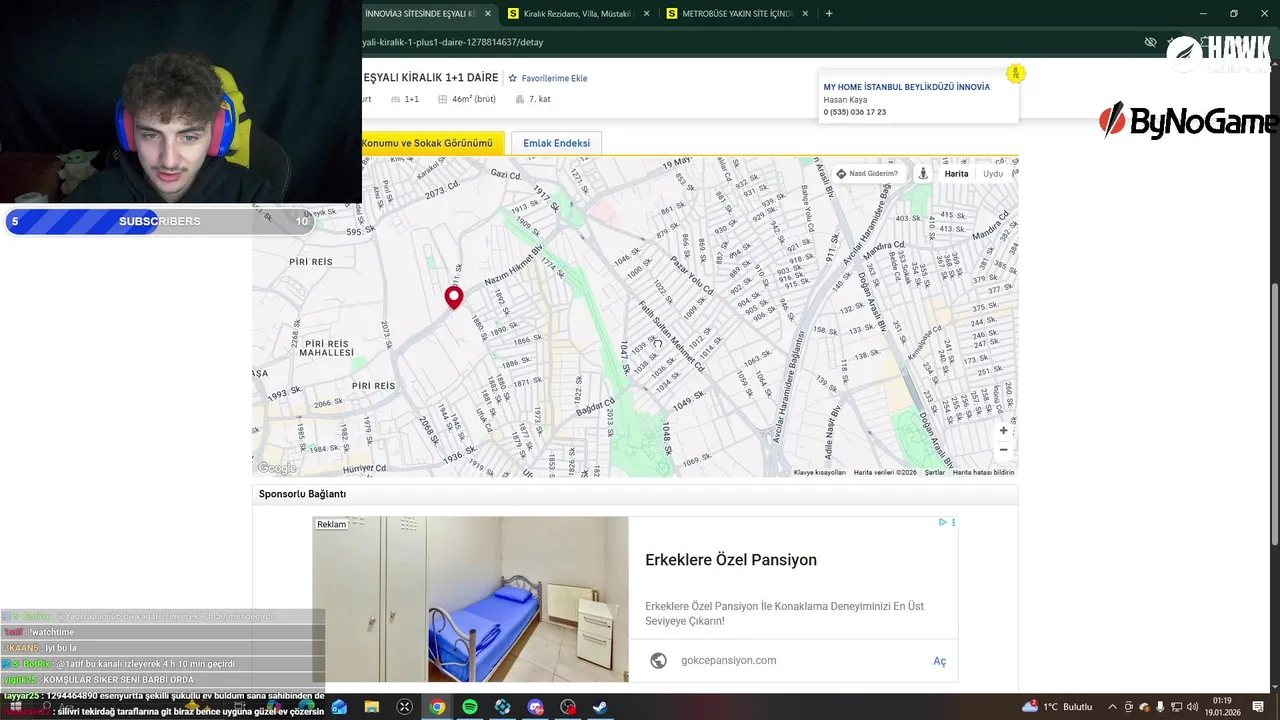Click the AdChoices icon on the ad

coord(942,522)
